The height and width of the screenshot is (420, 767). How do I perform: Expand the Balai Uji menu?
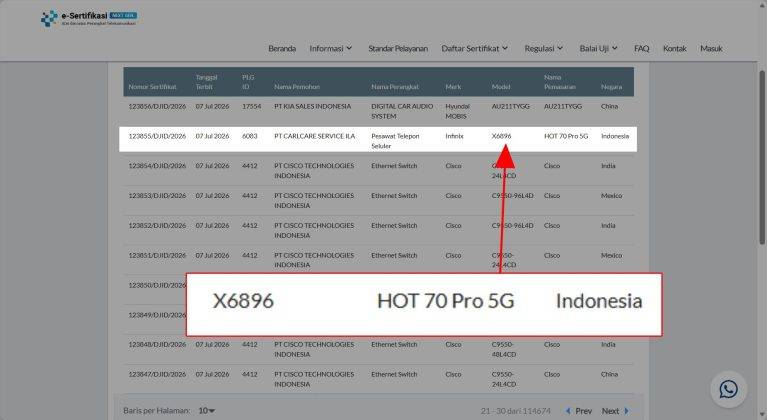pos(598,48)
